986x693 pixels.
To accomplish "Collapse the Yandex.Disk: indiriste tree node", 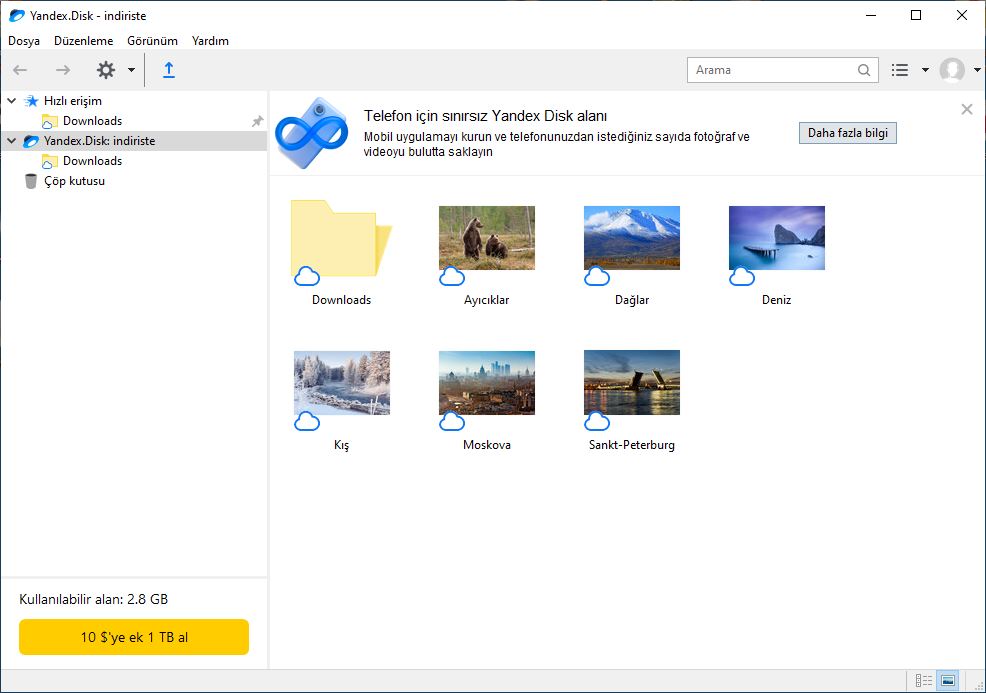I will coord(11,141).
